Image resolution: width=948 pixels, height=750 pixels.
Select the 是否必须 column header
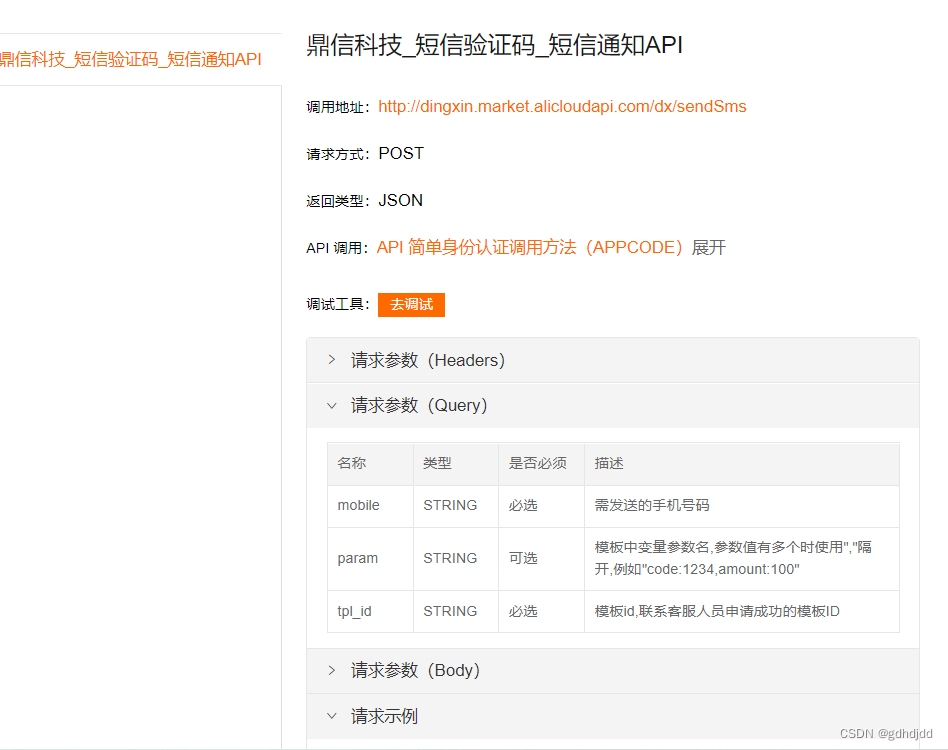537,464
